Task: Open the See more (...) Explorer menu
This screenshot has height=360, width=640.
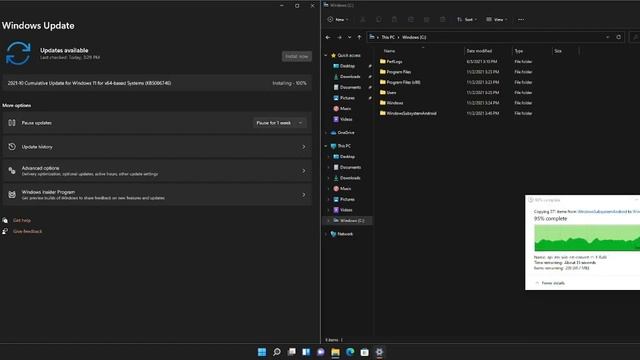Action: click(x=521, y=20)
